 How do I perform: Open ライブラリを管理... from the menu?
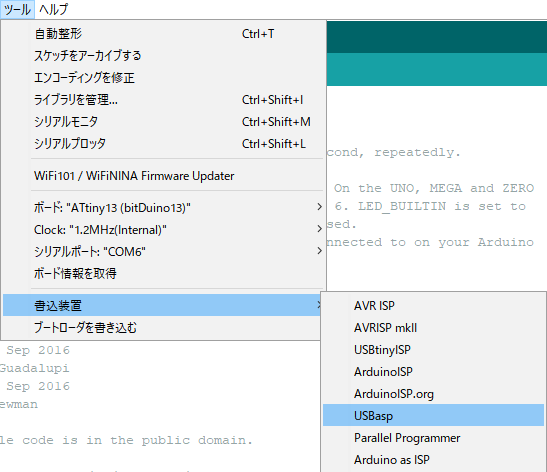(164, 100)
